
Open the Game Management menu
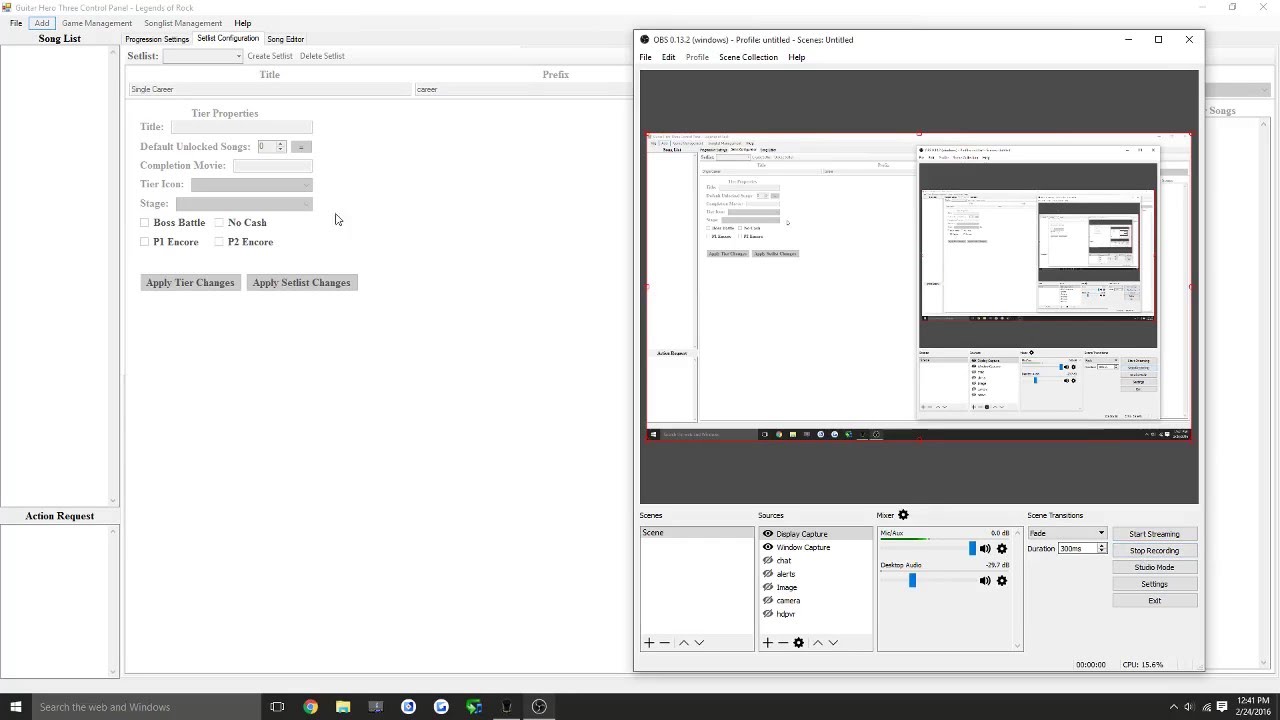tap(96, 23)
